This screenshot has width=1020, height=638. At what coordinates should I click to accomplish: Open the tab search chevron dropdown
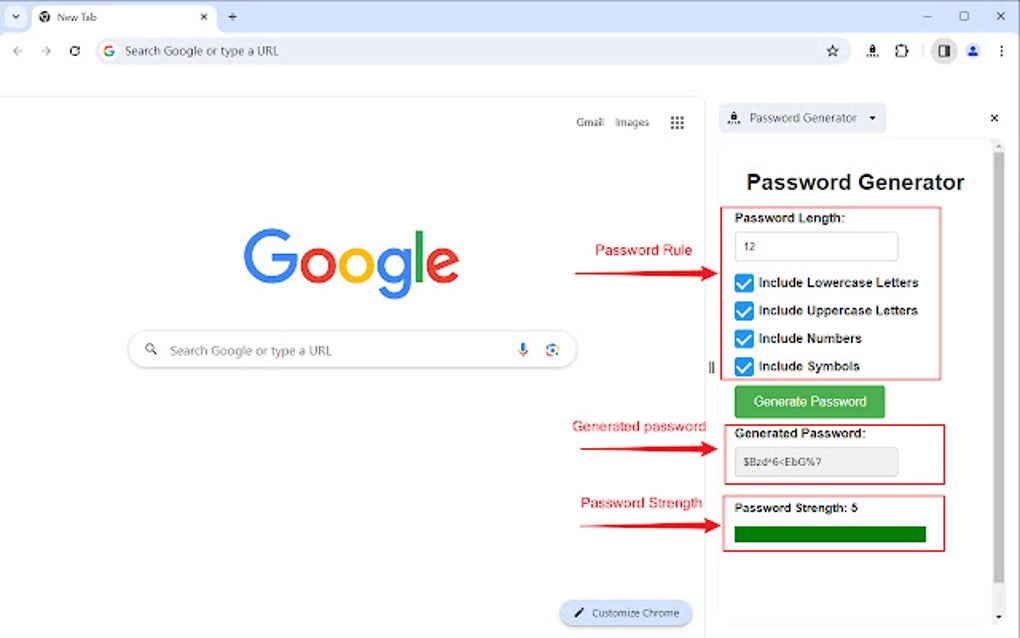[15, 16]
